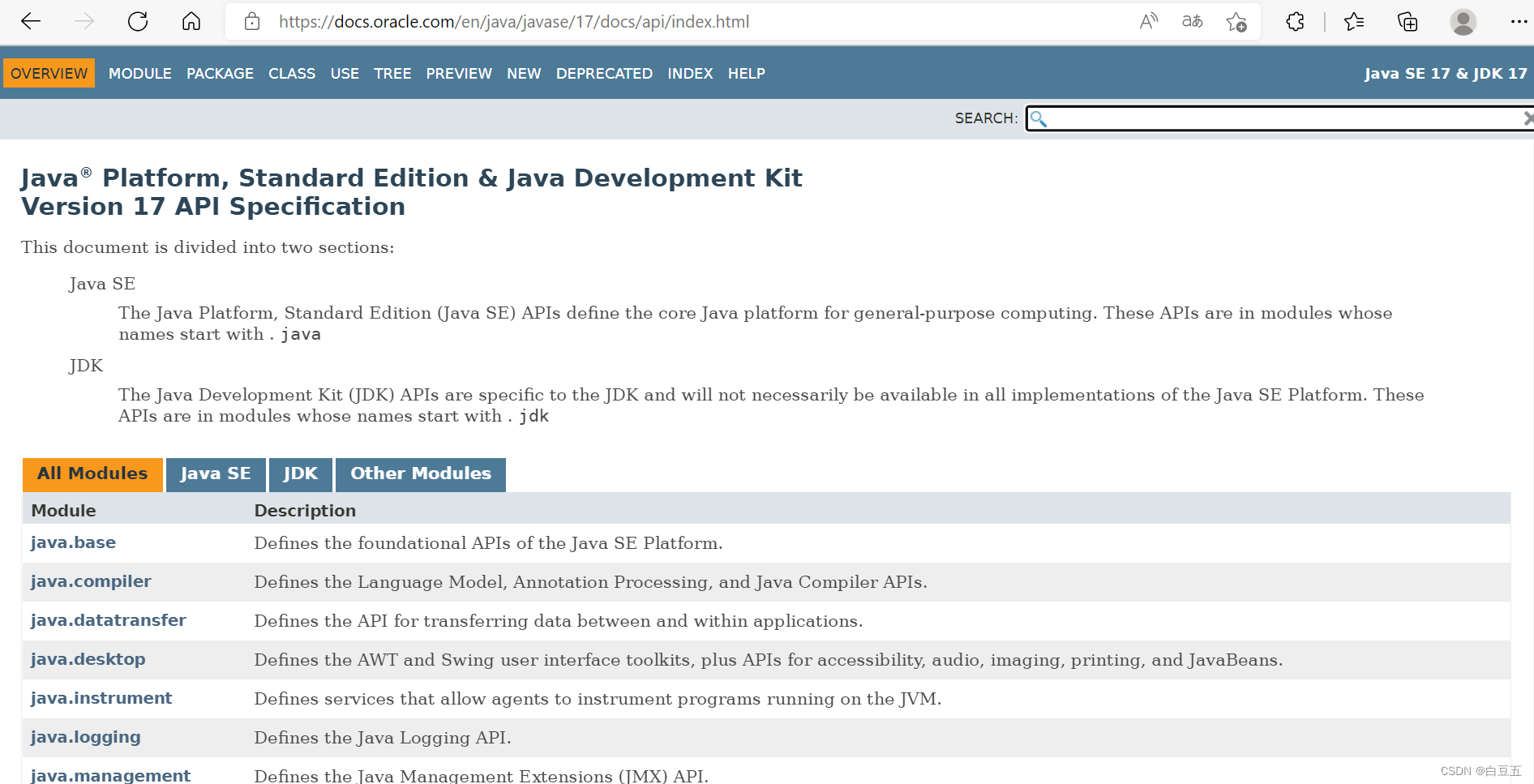The height and width of the screenshot is (784, 1534).
Task: Click java.desktop description about AWT and Swing
Action: click(x=769, y=660)
